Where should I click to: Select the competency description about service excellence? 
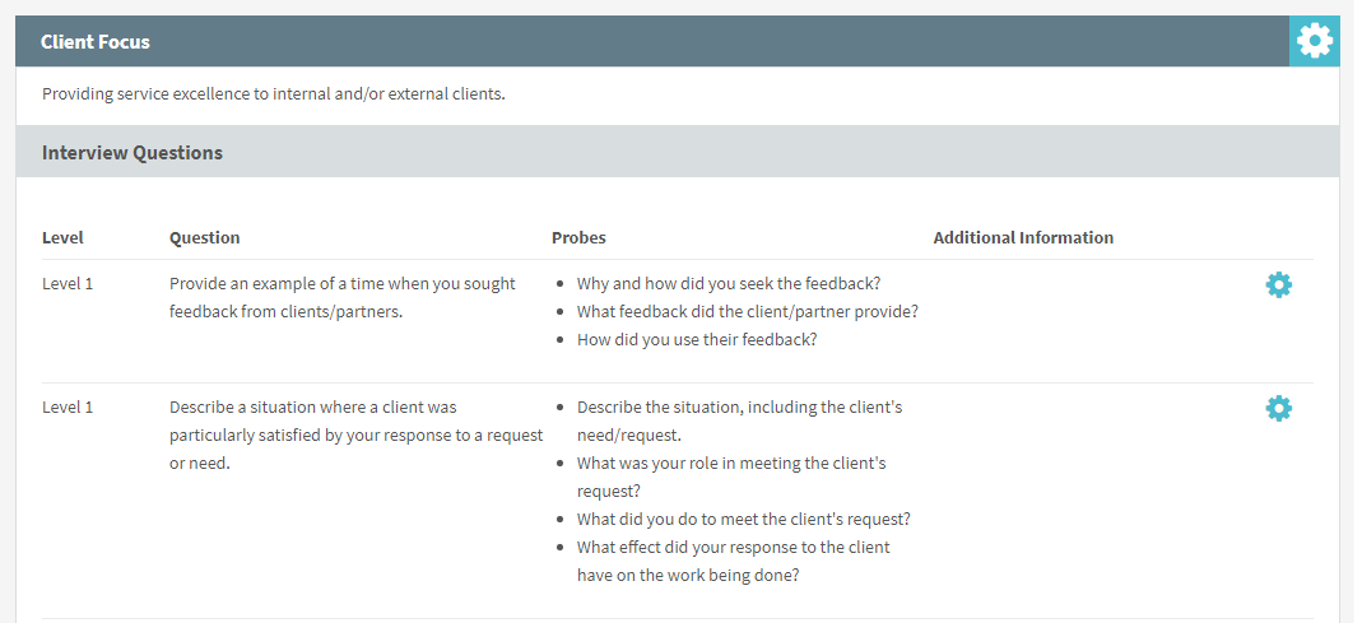pos(273,95)
